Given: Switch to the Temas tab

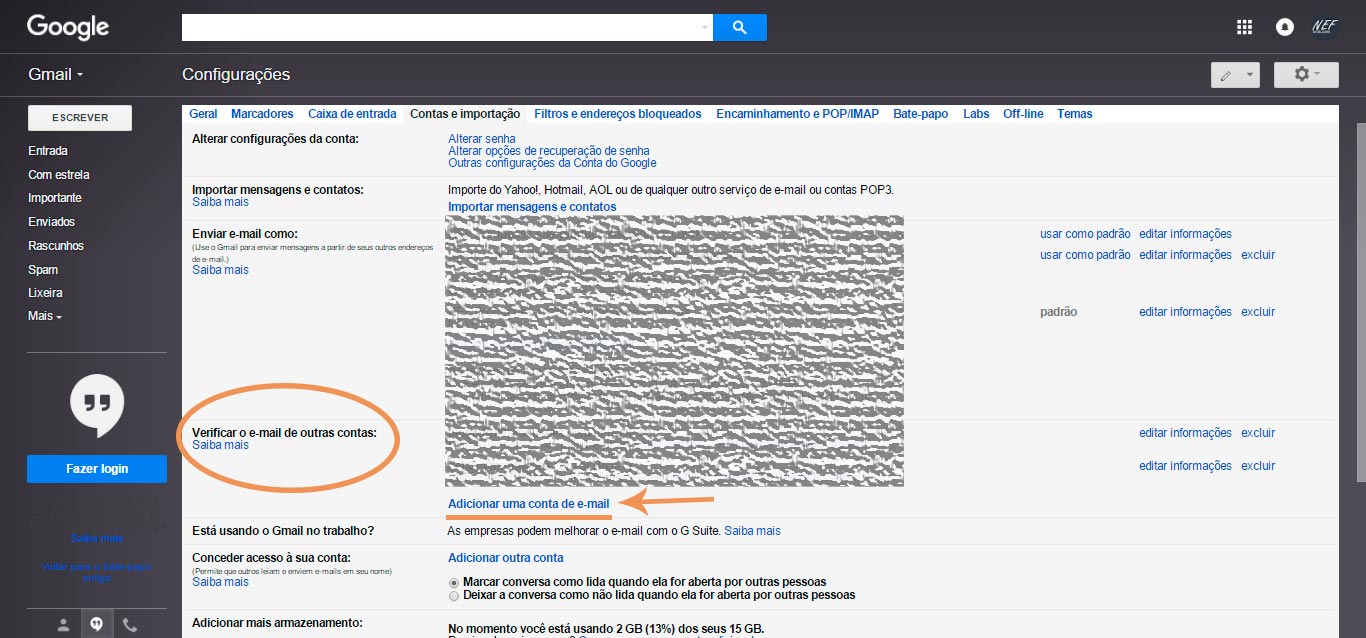Looking at the screenshot, I should coord(1075,114).
